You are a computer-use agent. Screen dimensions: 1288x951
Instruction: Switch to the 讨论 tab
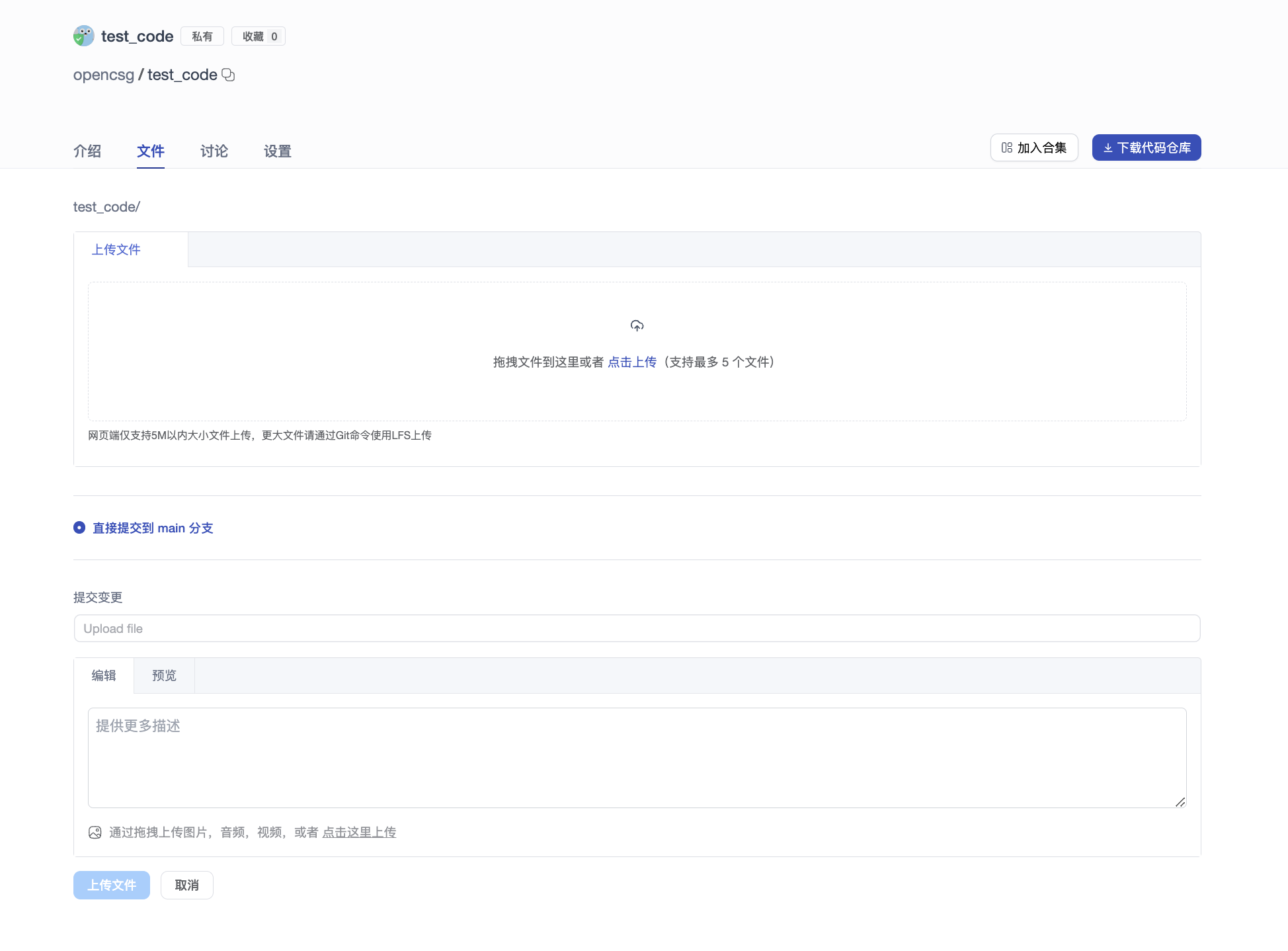tap(214, 151)
